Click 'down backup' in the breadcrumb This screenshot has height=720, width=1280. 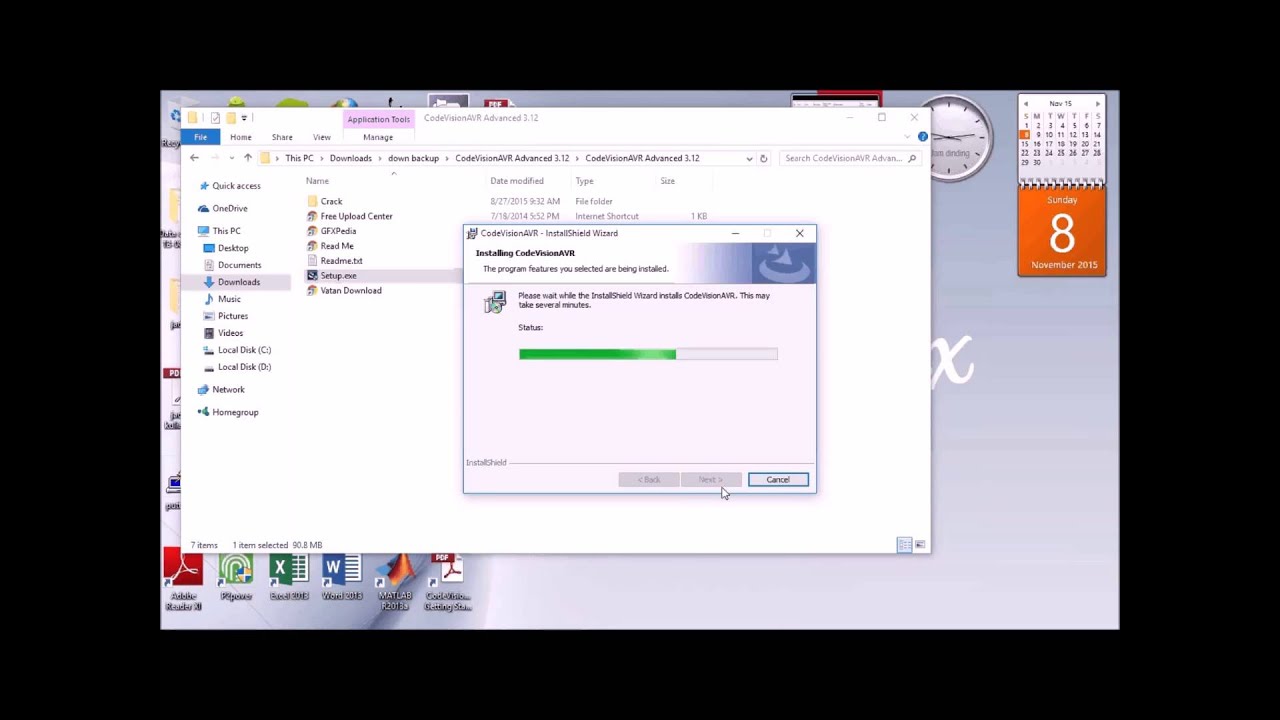point(413,158)
